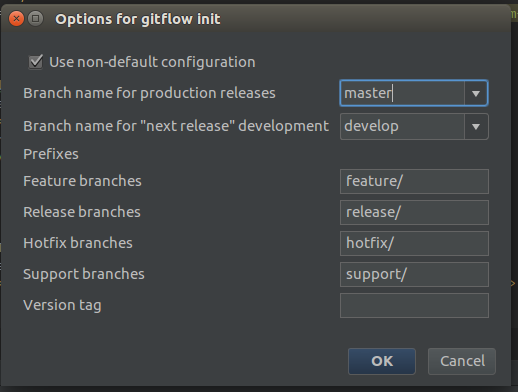Confirm gitflow init with OK
This screenshot has height=392, width=518.
pos(382,361)
